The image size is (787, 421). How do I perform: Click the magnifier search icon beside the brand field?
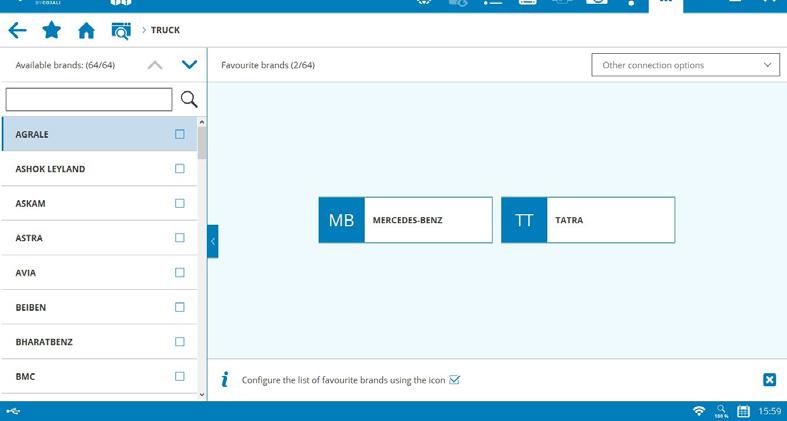point(189,99)
